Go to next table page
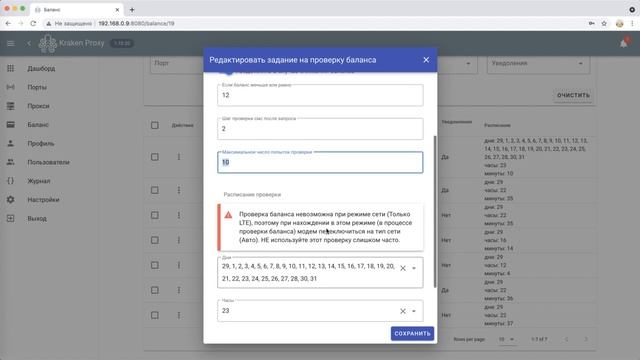The height and width of the screenshot is (360, 640). pos(586,340)
